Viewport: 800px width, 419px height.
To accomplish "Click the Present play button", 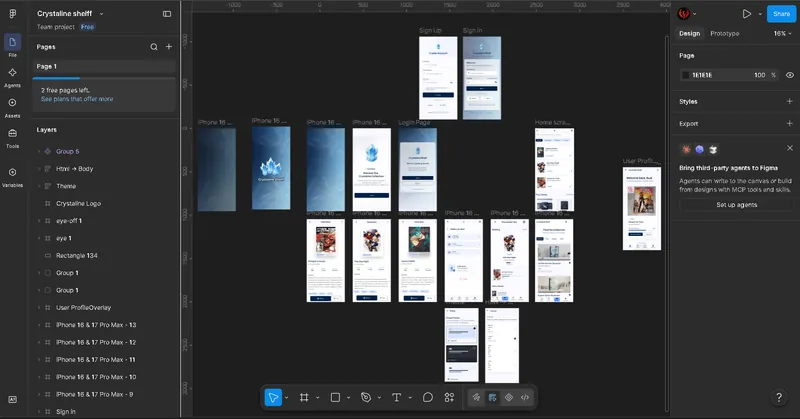I will tap(746, 14).
